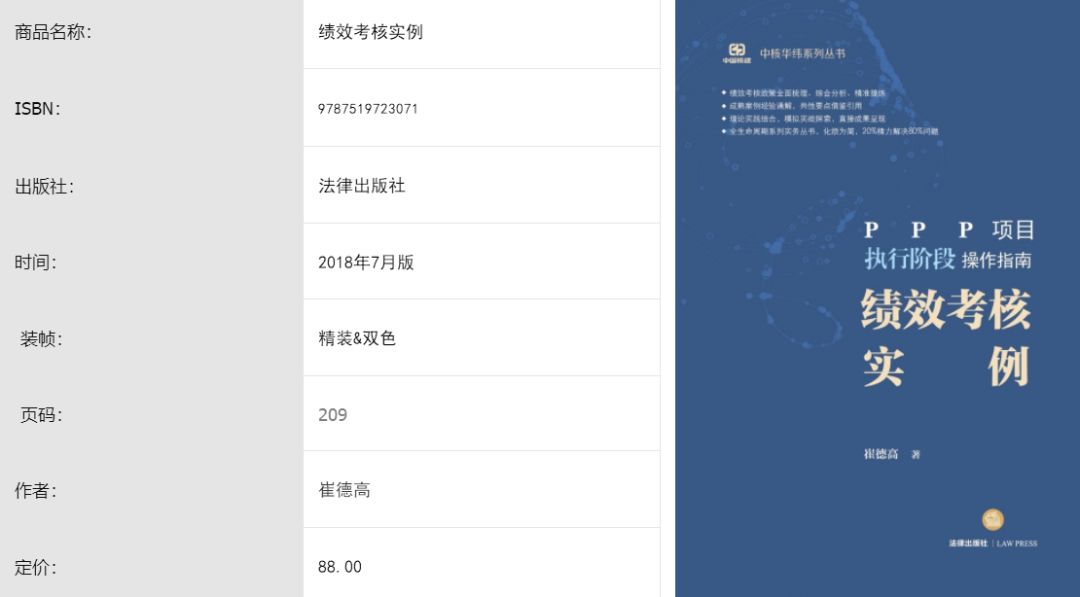Image resolution: width=1080 pixels, height=597 pixels.
Task: Click the Law Press emblem on cover
Action: tap(993, 519)
